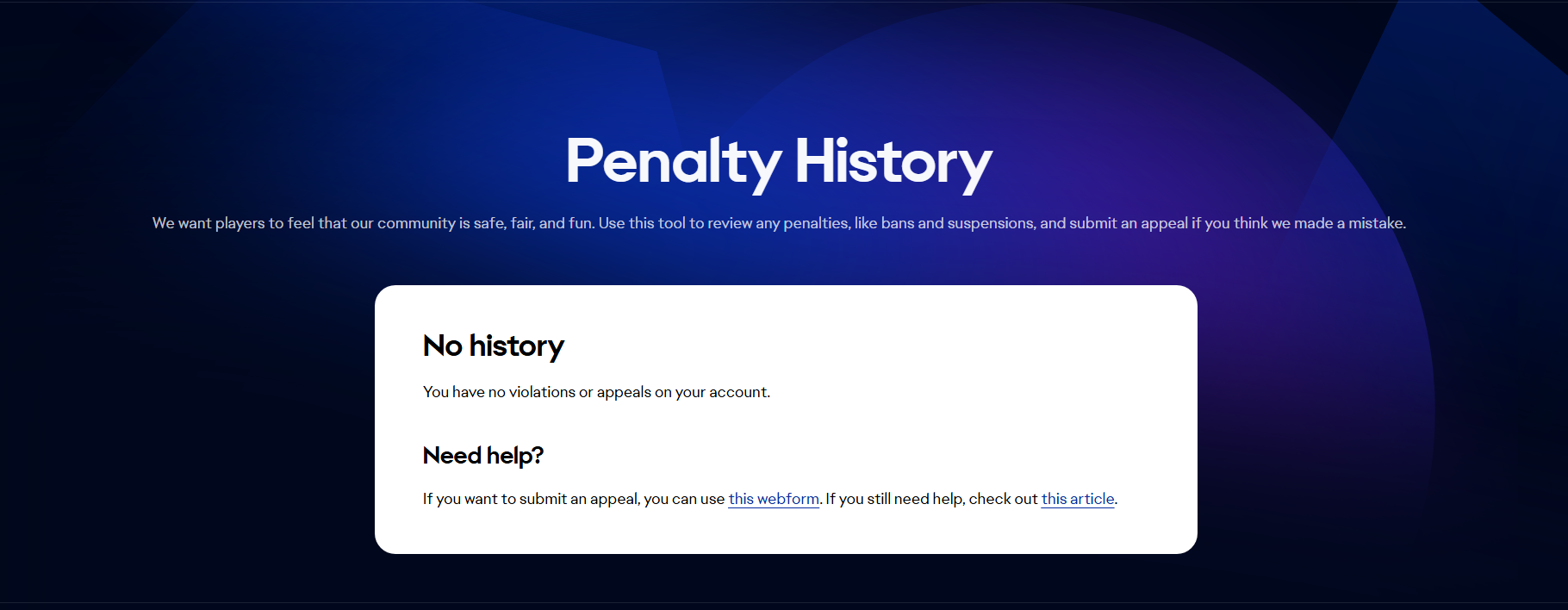
Task: Open the "this article" help link
Action: point(1077,499)
